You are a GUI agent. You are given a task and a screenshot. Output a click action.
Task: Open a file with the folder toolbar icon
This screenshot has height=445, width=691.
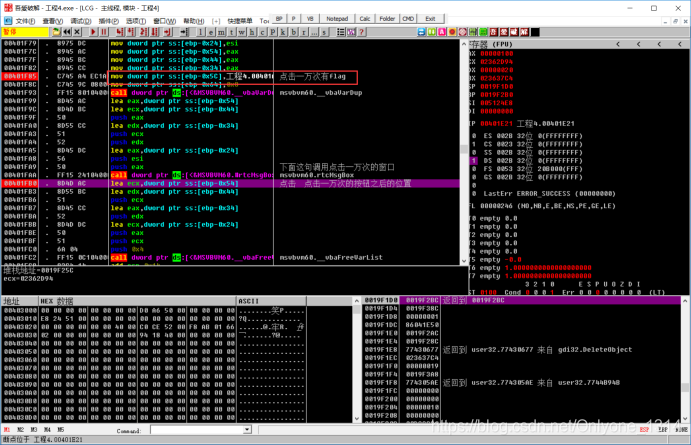[x=56, y=32]
